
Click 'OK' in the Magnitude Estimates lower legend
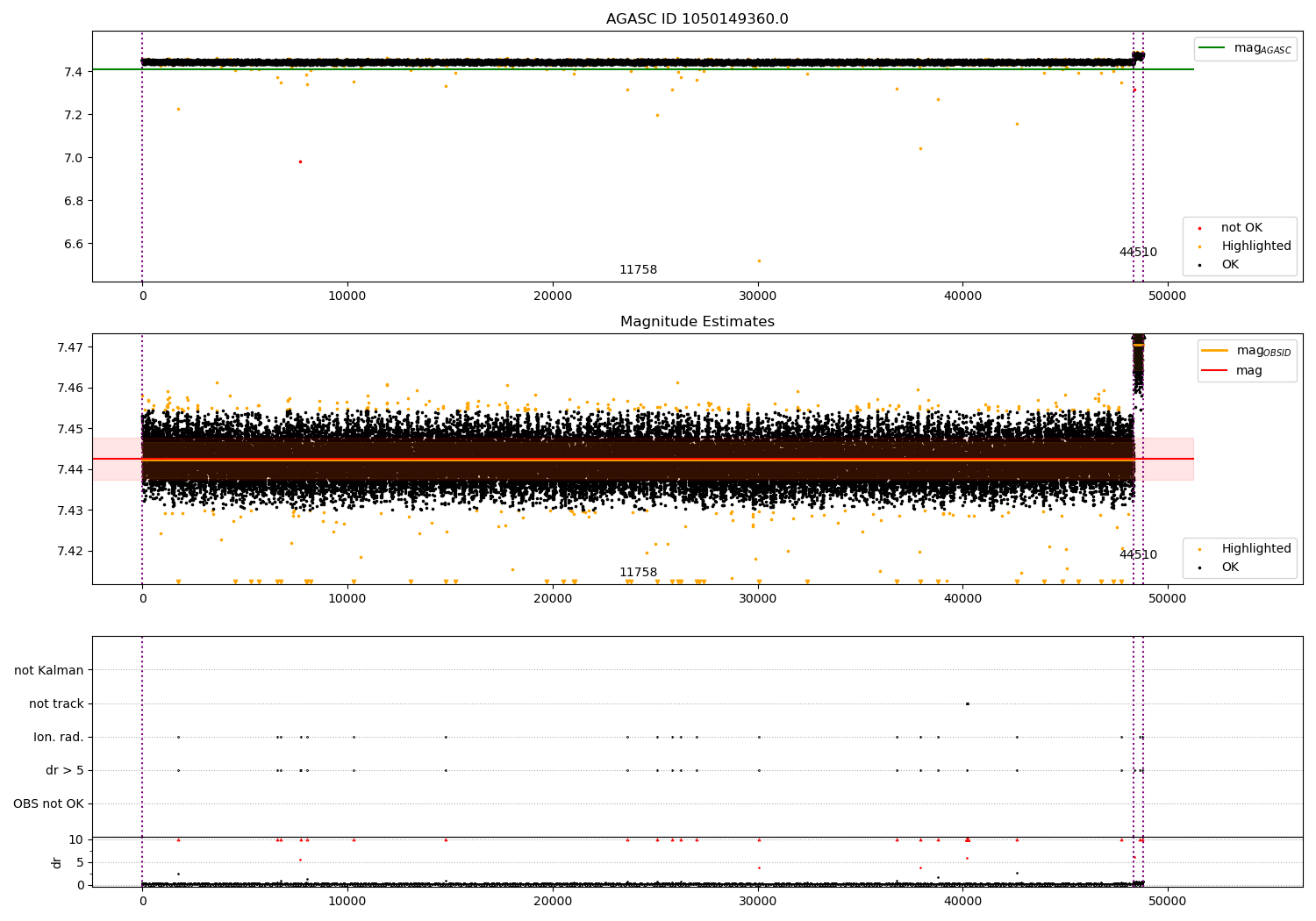coord(1229,568)
